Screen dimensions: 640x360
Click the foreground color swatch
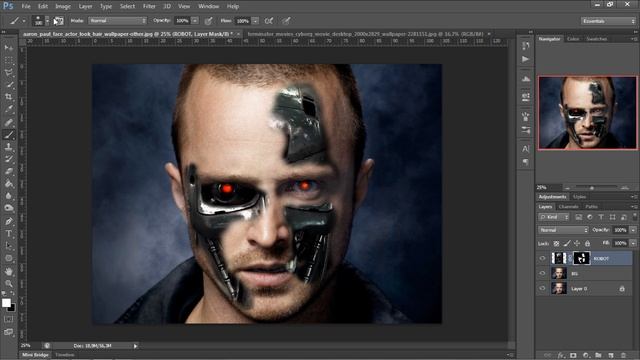click(x=6, y=303)
